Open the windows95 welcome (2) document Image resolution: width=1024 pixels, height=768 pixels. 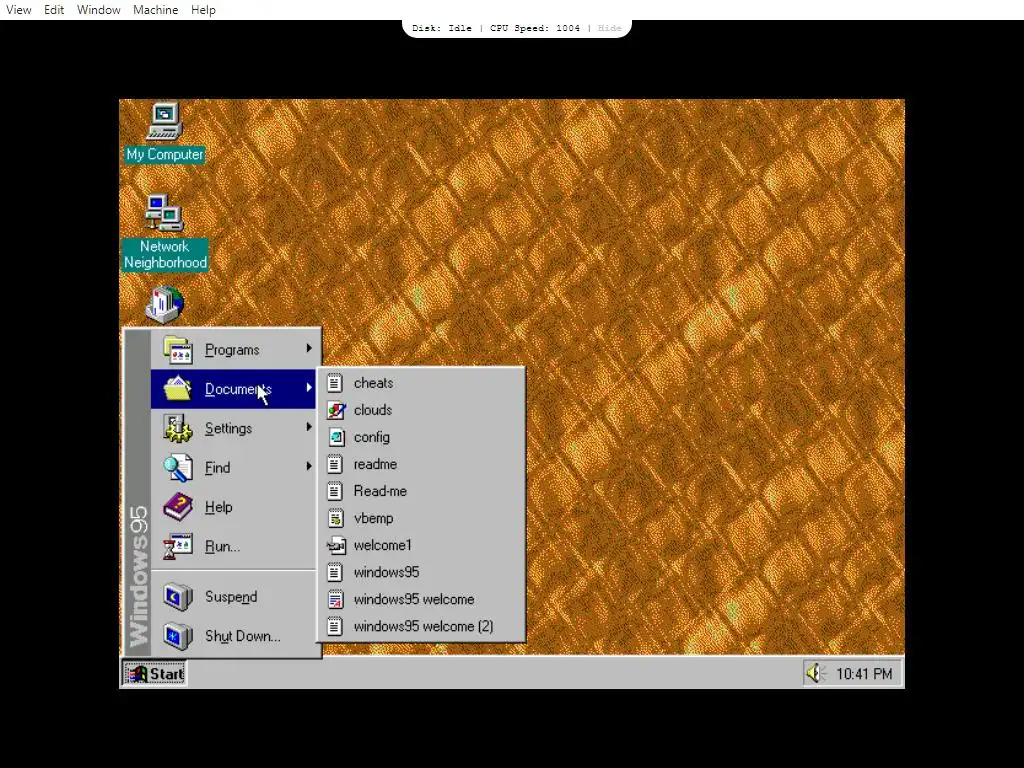coord(421,627)
